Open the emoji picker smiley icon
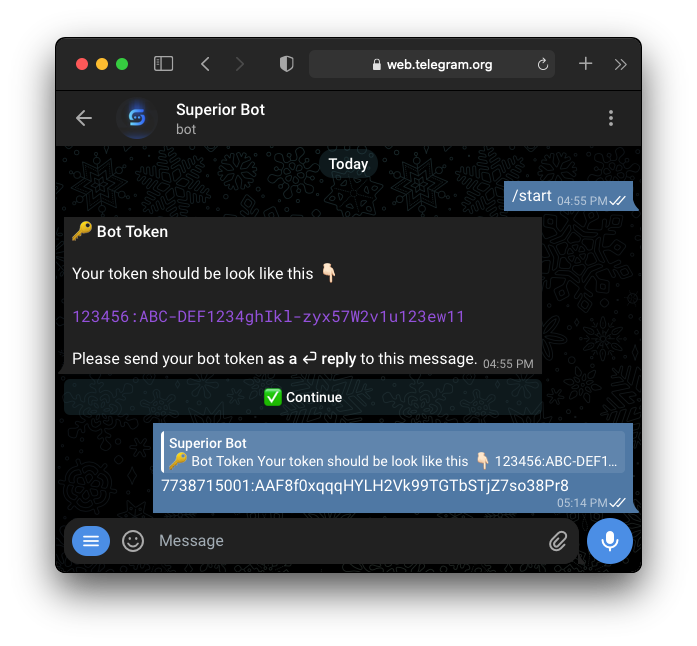697x646 pixels. click(133, 541)
